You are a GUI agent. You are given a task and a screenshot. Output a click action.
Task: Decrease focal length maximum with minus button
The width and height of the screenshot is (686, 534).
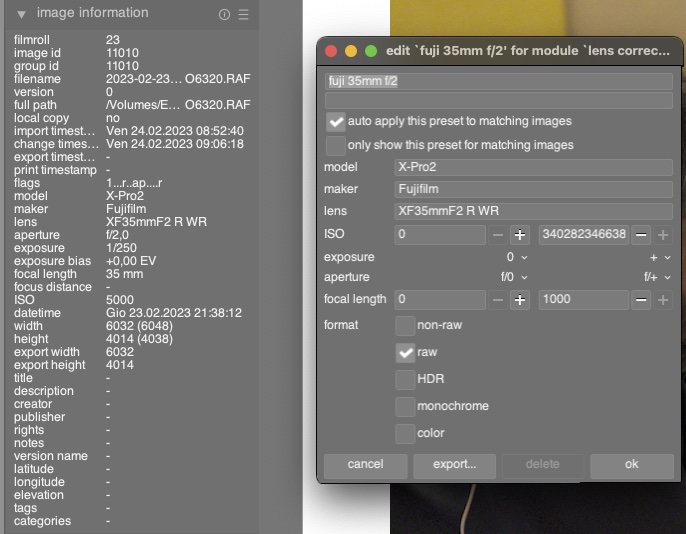click(641, 300)
